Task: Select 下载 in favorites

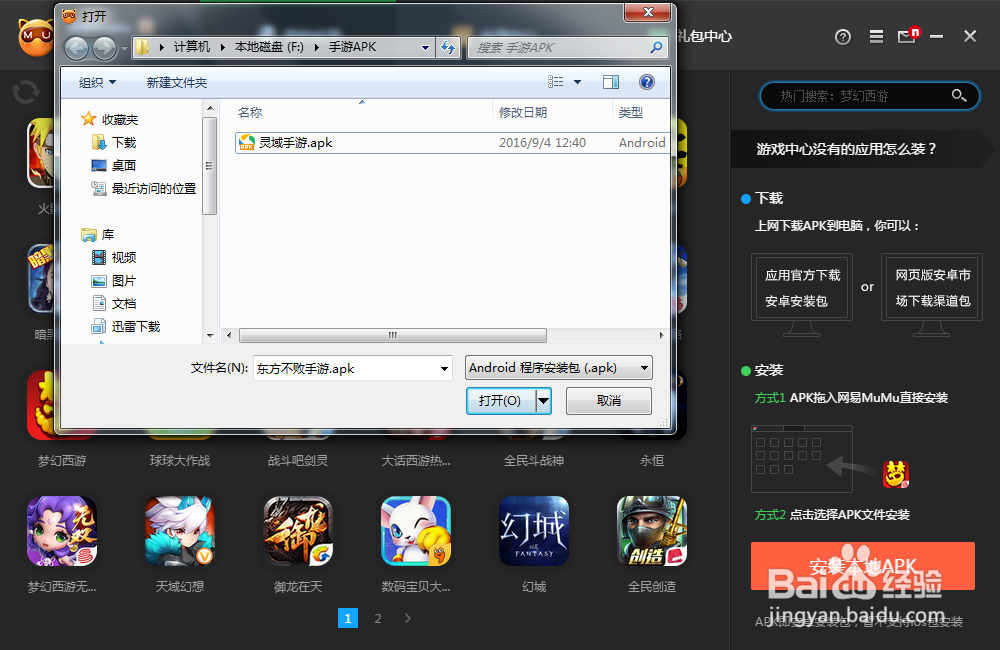Action: click(x=114, y=142)
